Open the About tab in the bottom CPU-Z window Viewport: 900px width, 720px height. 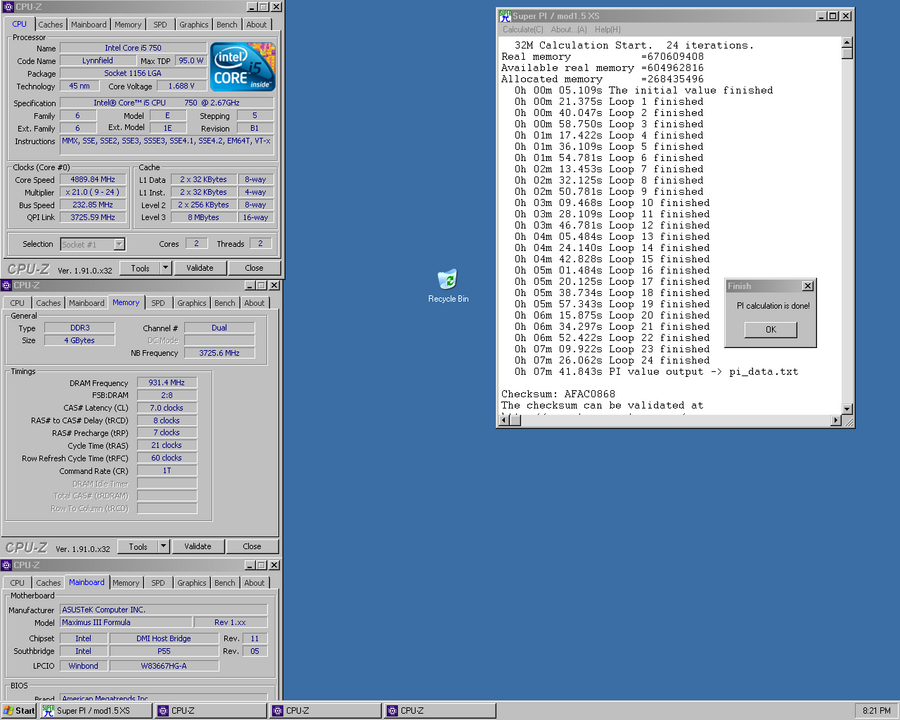click(x=254, y=583)
